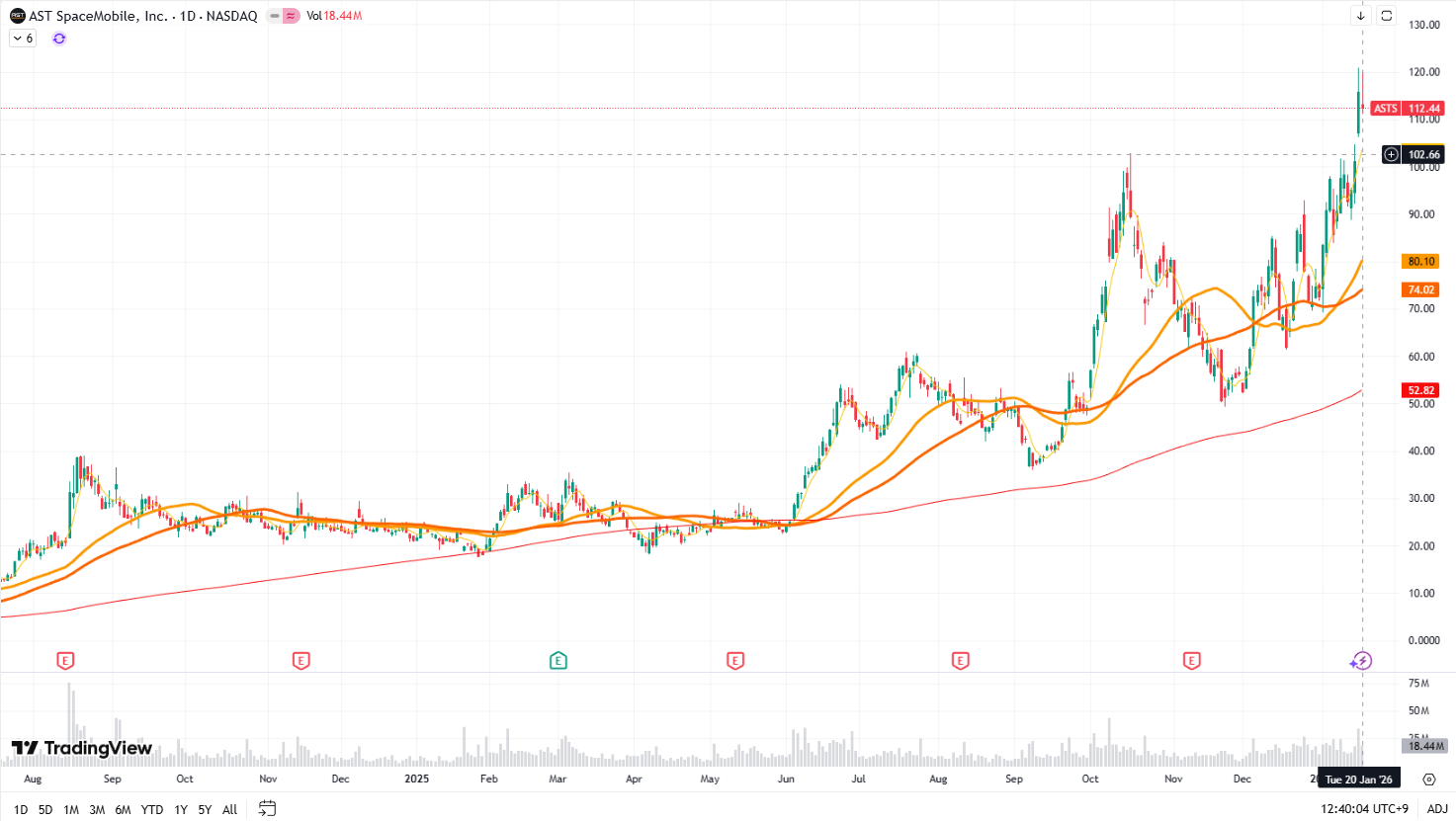This screenshot has width=1456, height=821.
Task: Open the earnings marker below November 2024
Action: (x=301, y=661)
